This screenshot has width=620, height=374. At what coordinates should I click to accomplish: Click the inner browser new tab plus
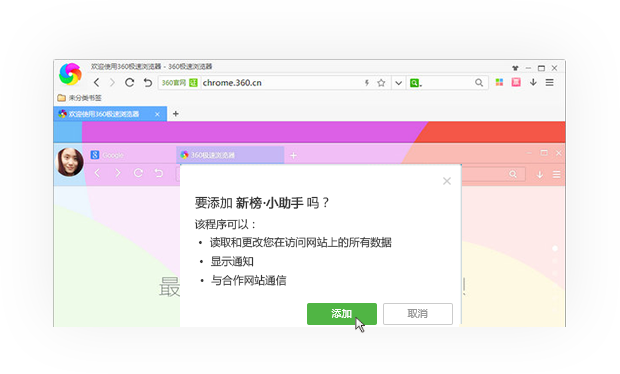[x=293, y=155]
